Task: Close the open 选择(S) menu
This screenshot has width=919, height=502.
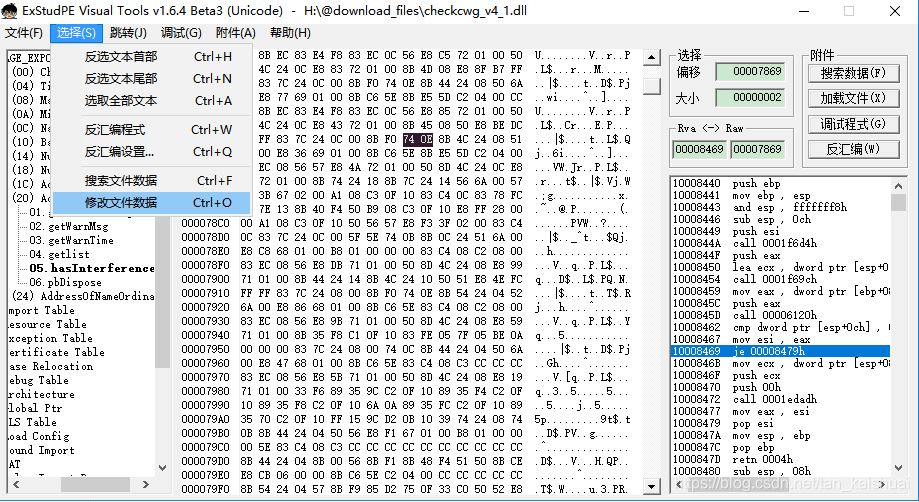Action: pos(76,33)
